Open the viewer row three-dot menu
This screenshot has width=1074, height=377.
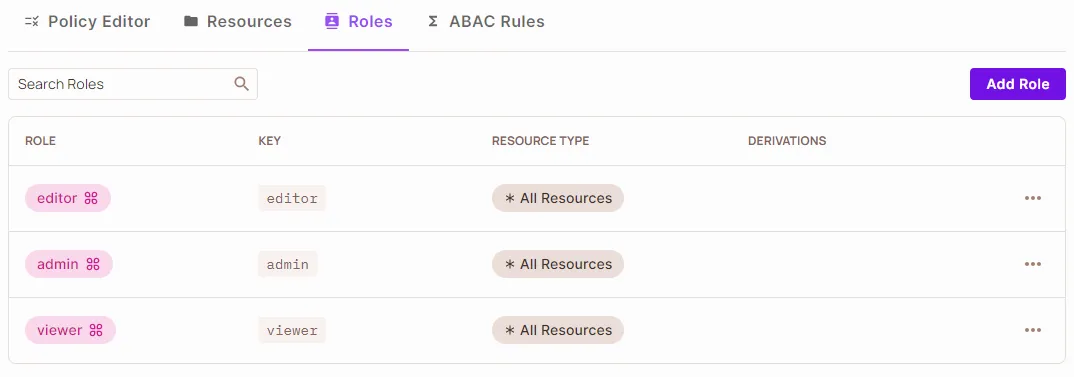click(1033, 330)
